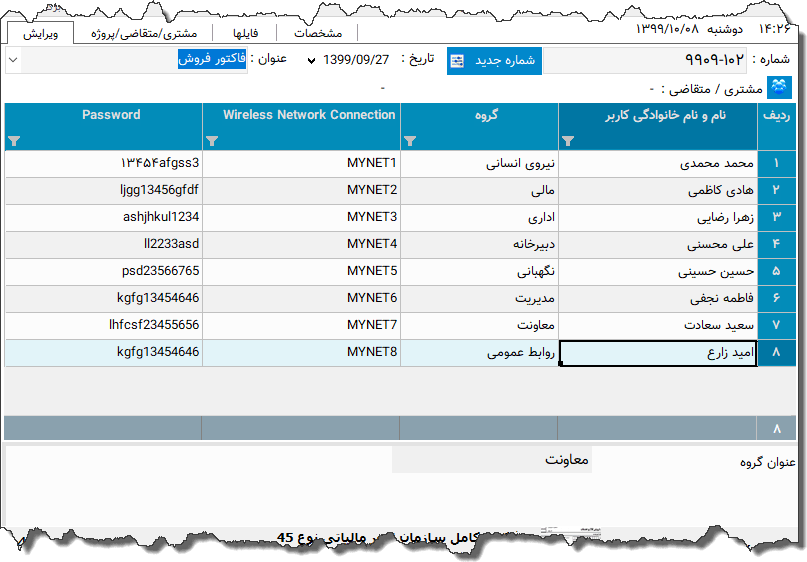
Task: Click the name cell سعید سعادت
Action: coord(658,326)
